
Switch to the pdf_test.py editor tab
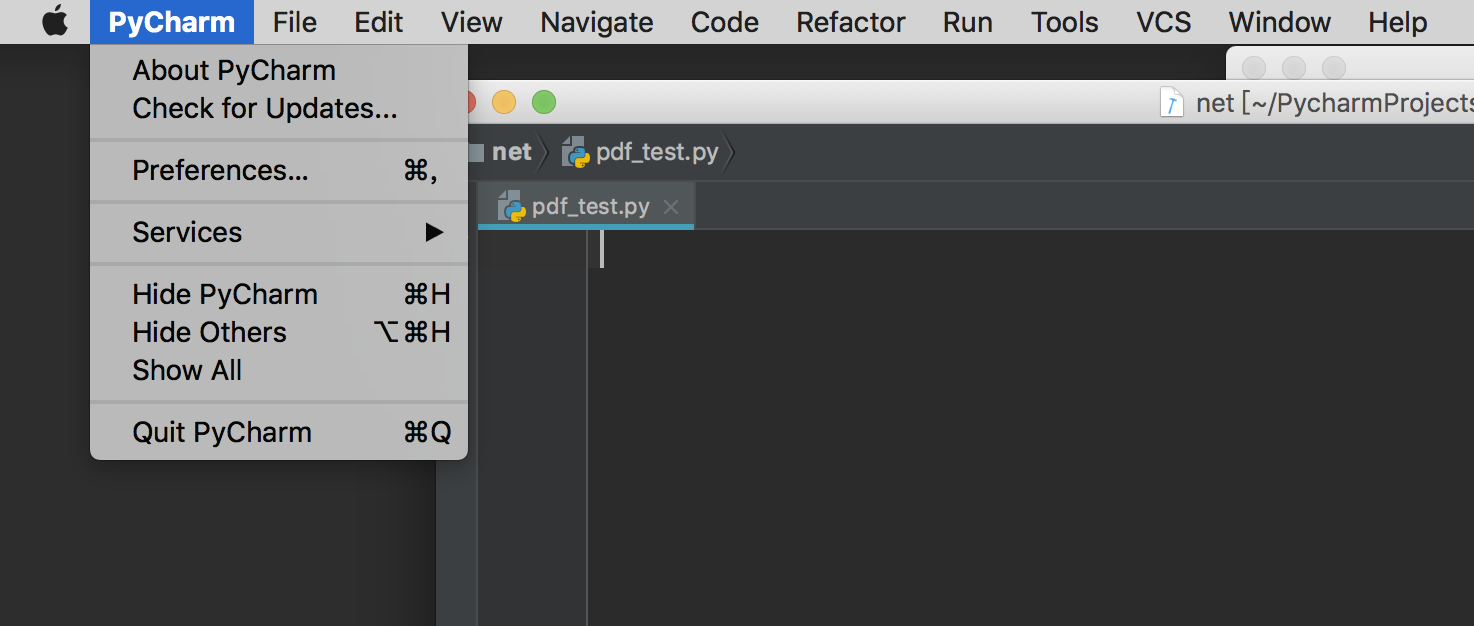click(586, 207)
